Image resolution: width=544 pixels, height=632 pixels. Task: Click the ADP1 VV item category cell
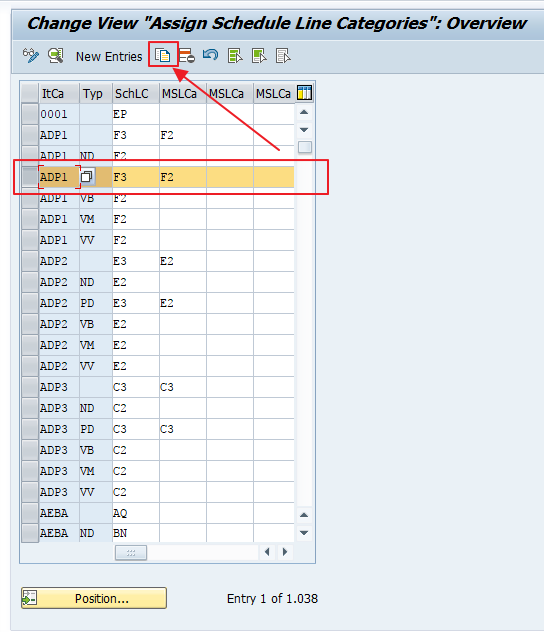pyautogui.click(x=59, y=240)
